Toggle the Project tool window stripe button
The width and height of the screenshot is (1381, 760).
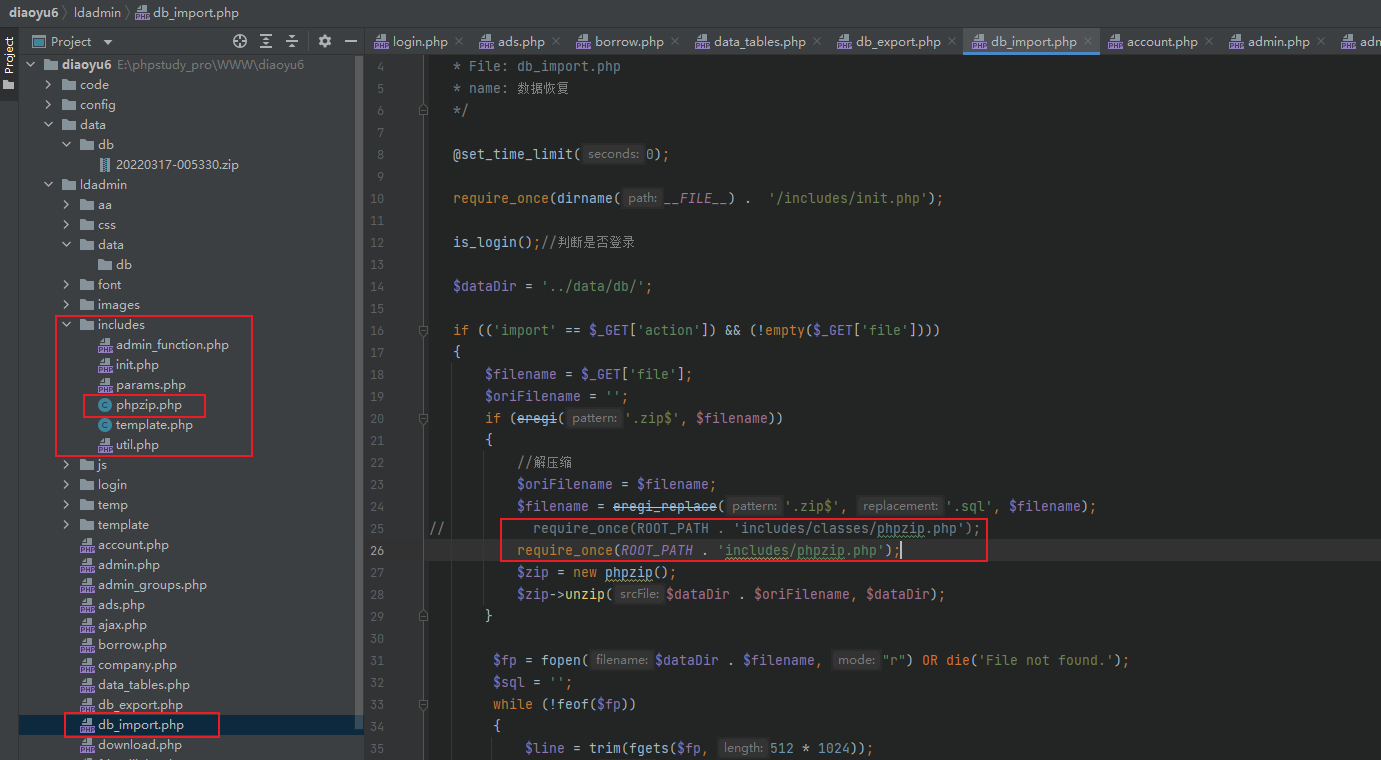[9, 57]
